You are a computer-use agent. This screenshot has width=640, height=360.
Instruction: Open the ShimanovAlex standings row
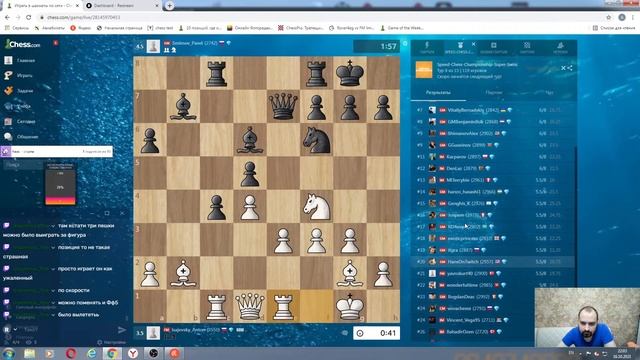coord(493,133)
